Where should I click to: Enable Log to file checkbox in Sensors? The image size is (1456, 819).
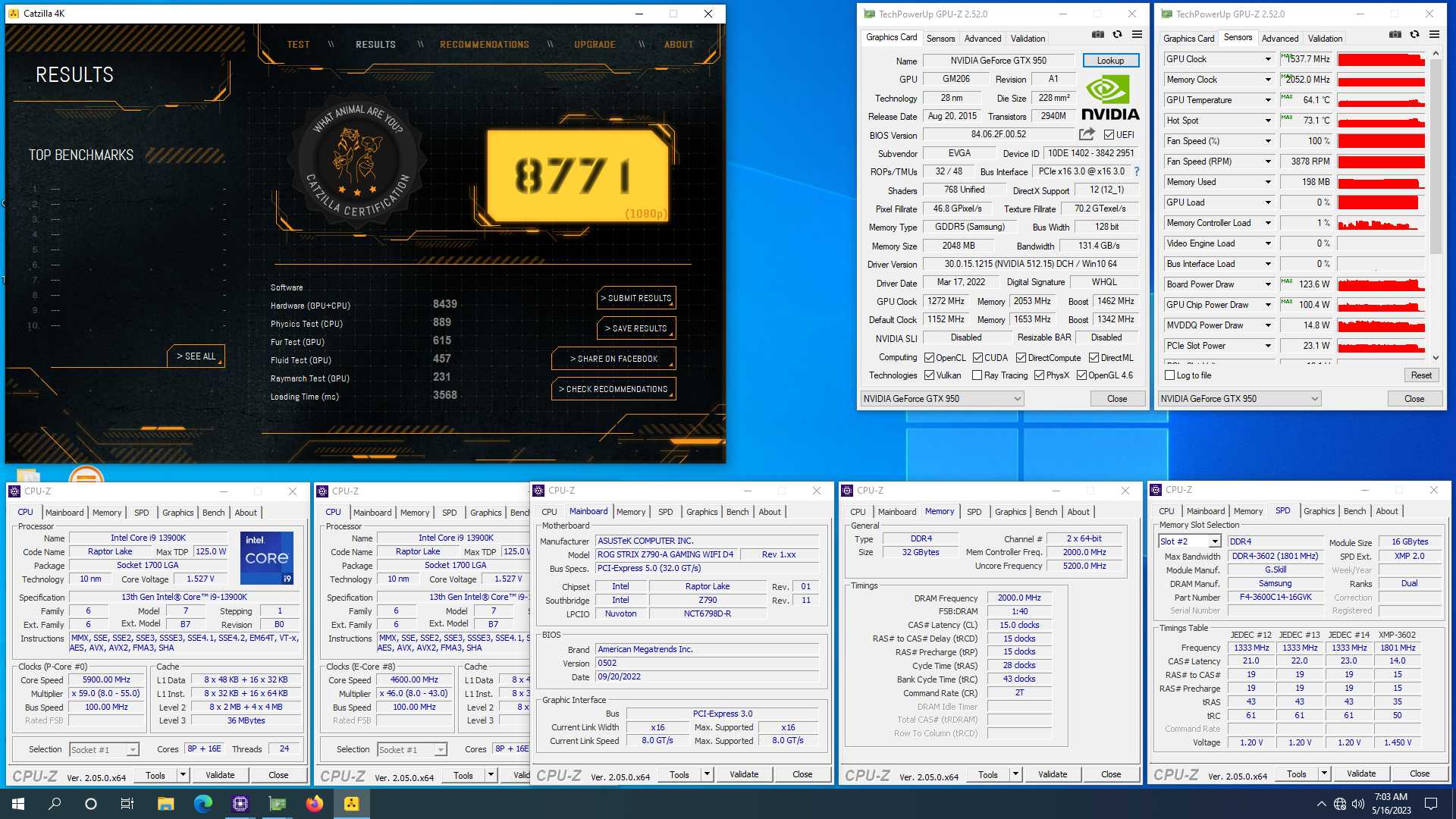pyautogui.click(x=1169, y=375)
